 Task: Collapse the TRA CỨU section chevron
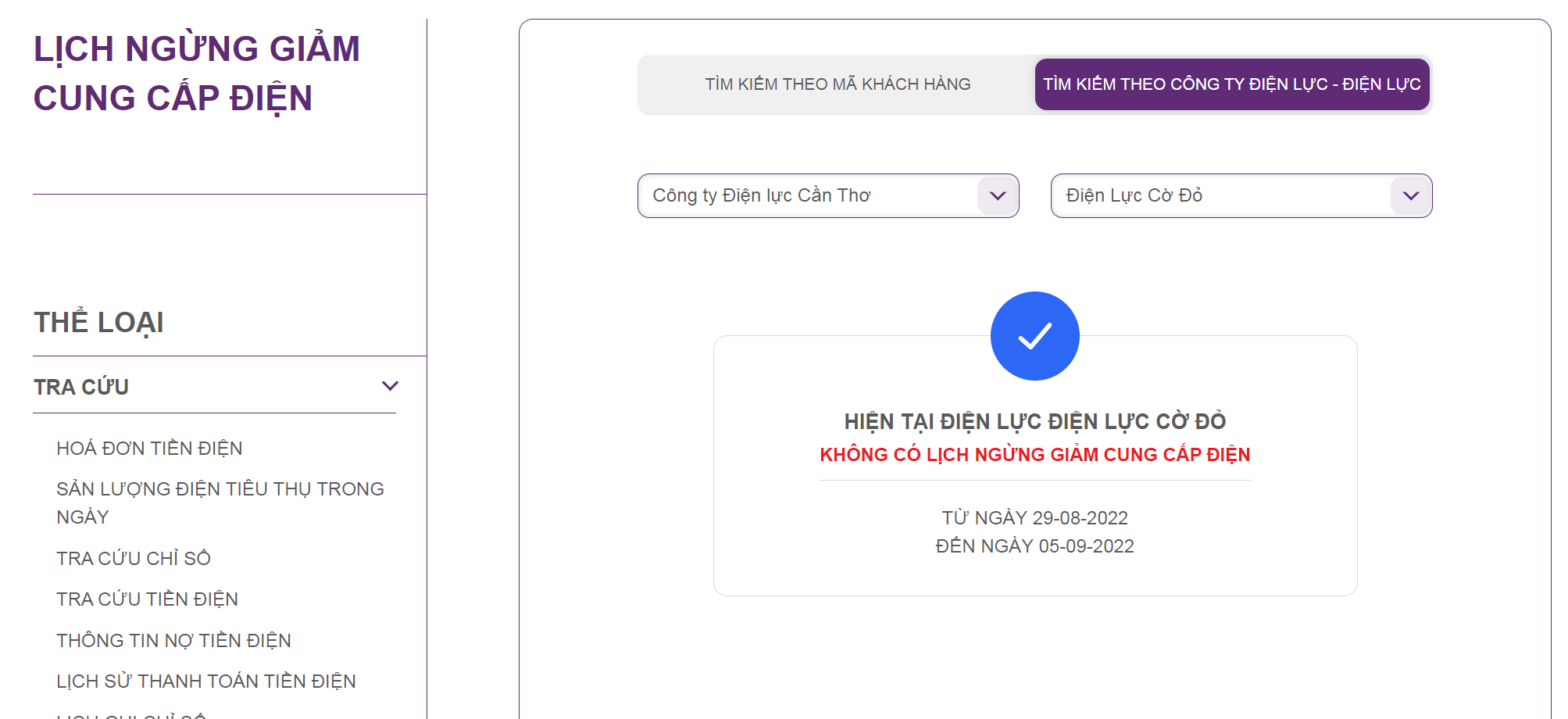(390, 386)
